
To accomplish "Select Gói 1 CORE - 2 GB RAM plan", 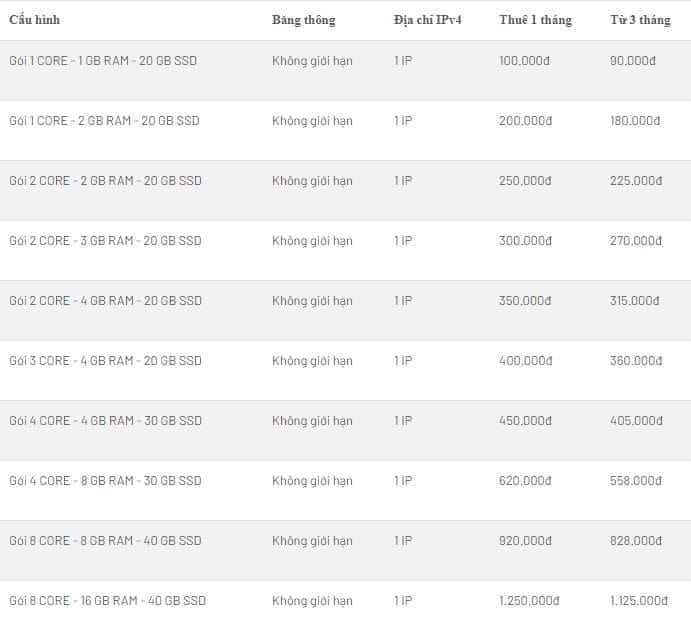I will coord(103,121).
